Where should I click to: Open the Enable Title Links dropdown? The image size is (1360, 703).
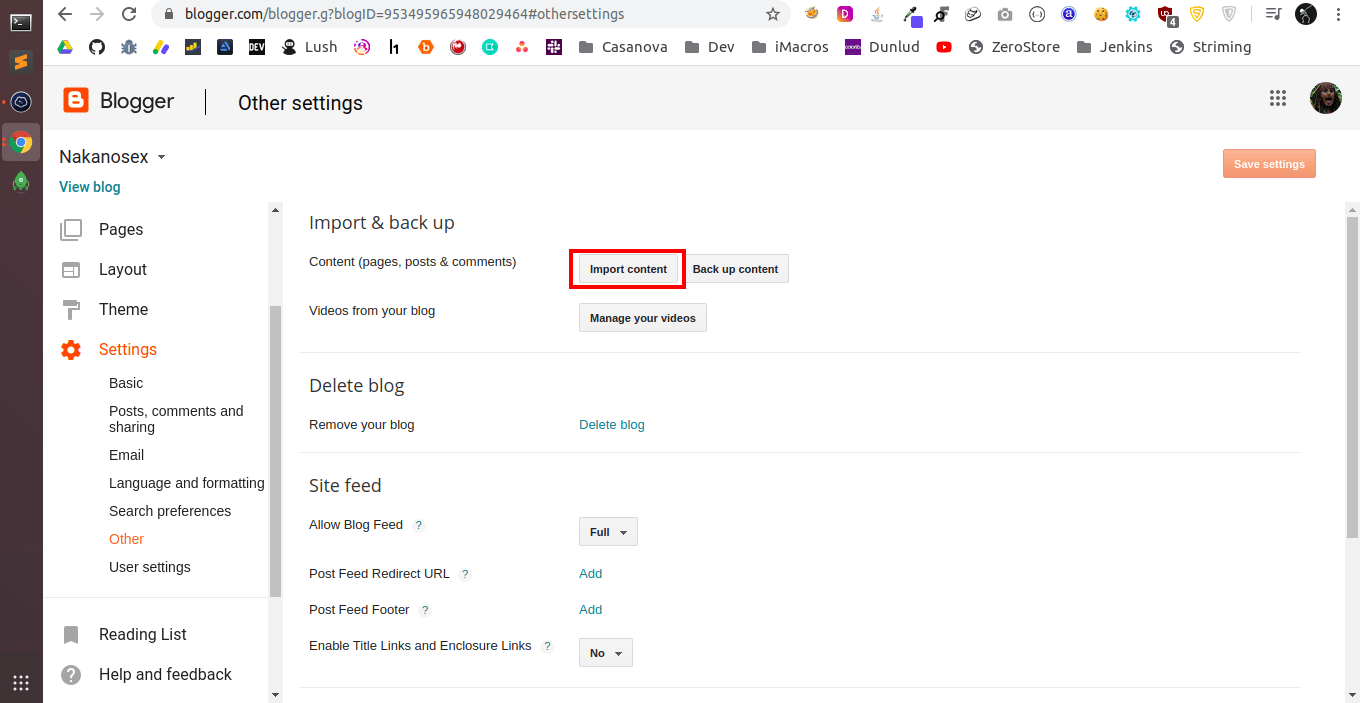[605, 652]
